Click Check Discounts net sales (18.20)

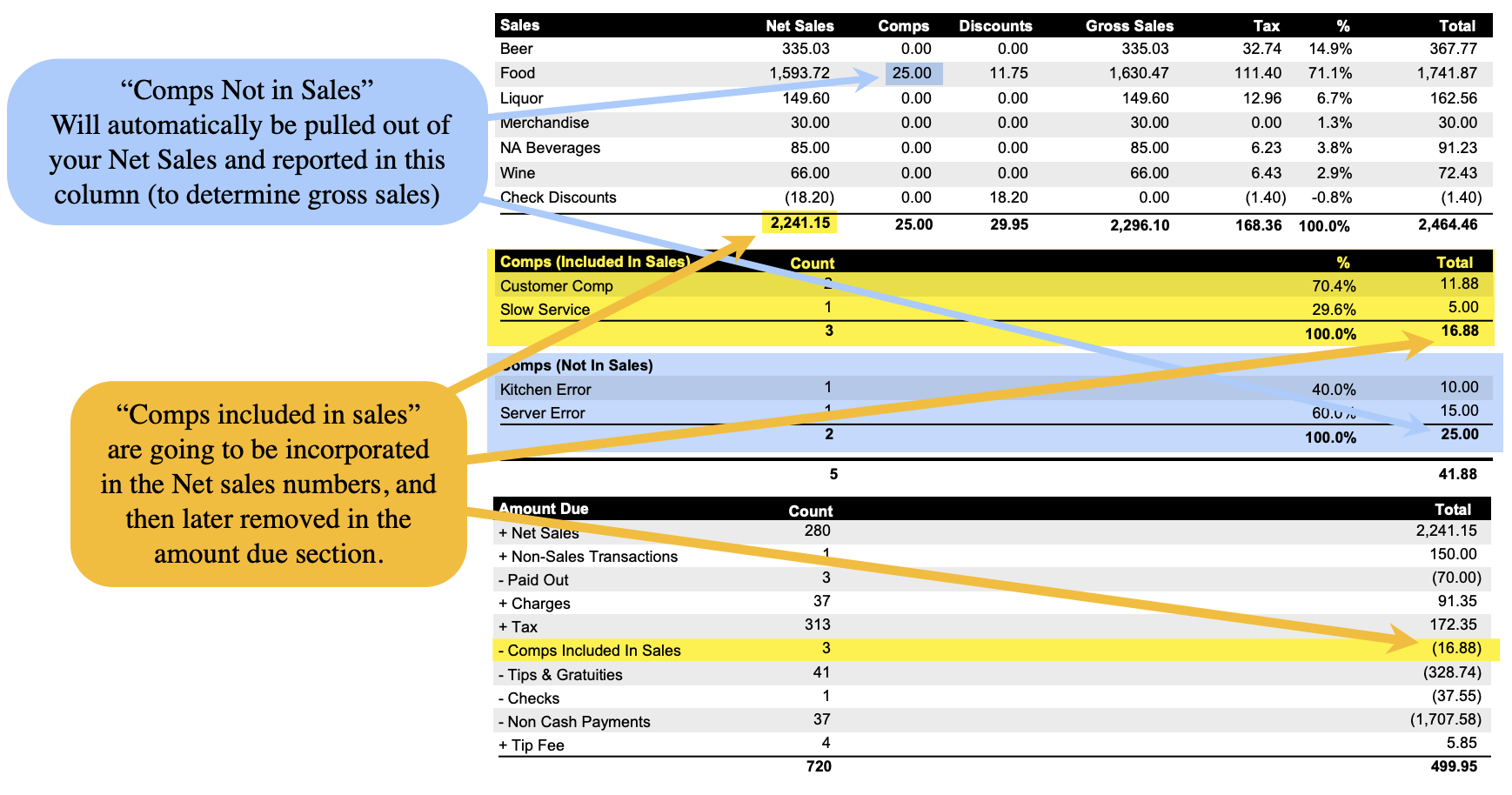pos(808,197)
